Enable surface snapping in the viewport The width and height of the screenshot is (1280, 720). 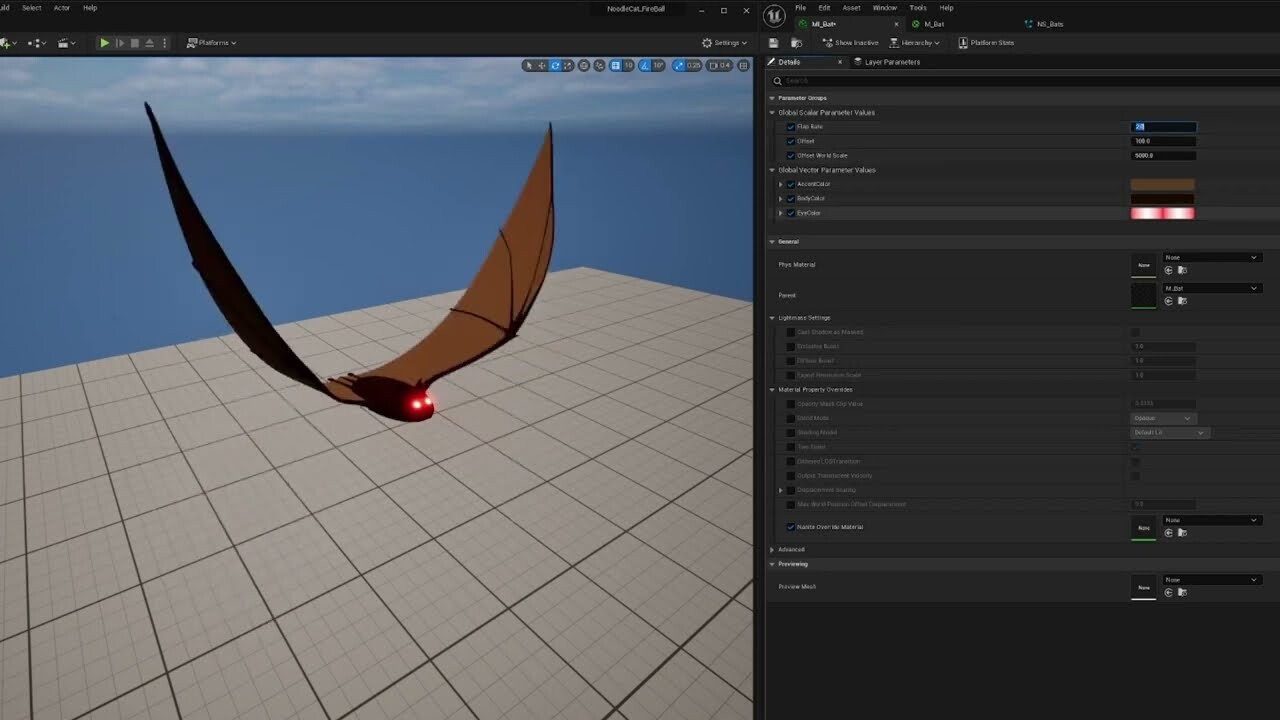pos(598,65)
